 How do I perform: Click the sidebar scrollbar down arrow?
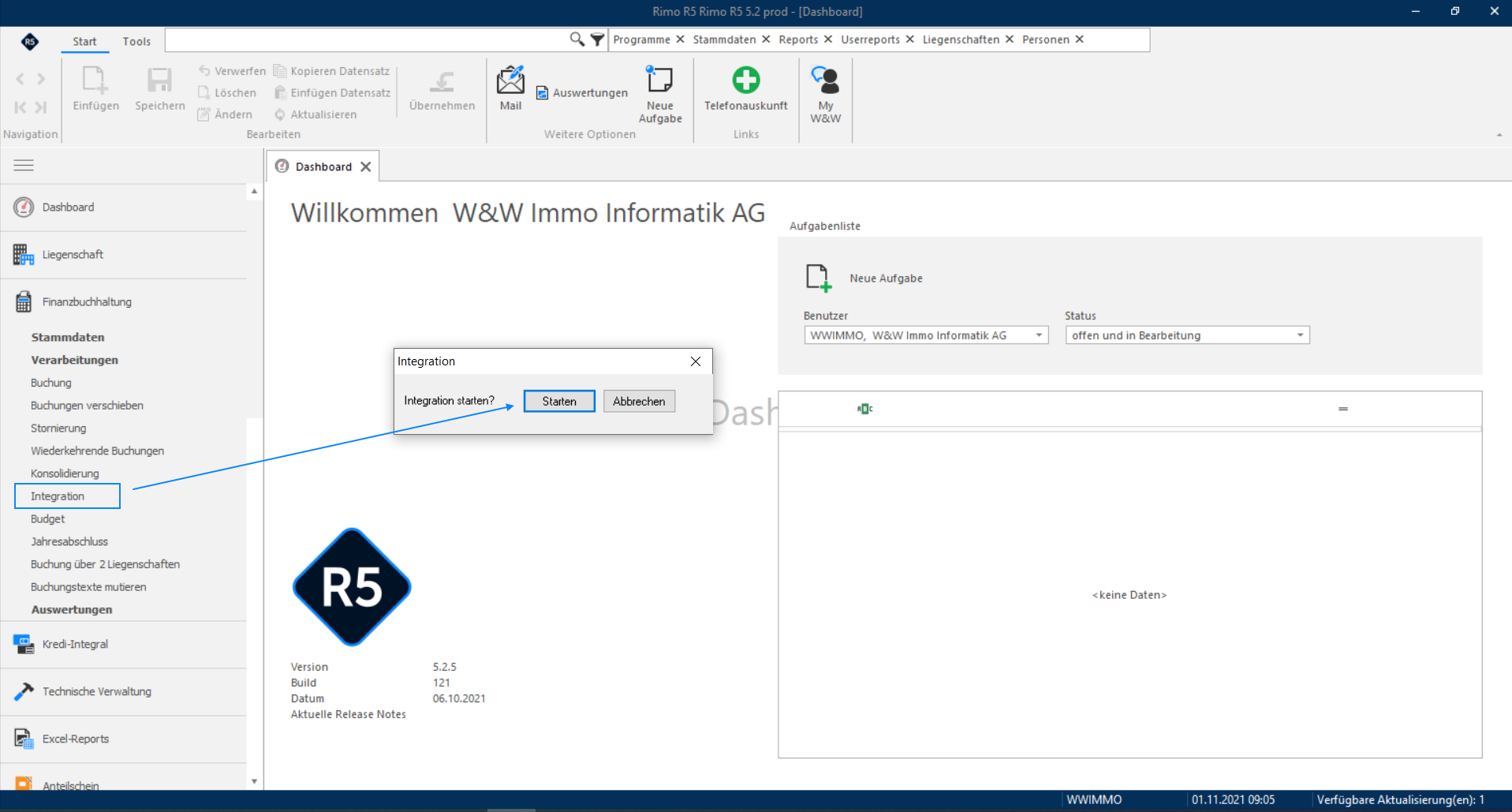click(x=254, y=781)
